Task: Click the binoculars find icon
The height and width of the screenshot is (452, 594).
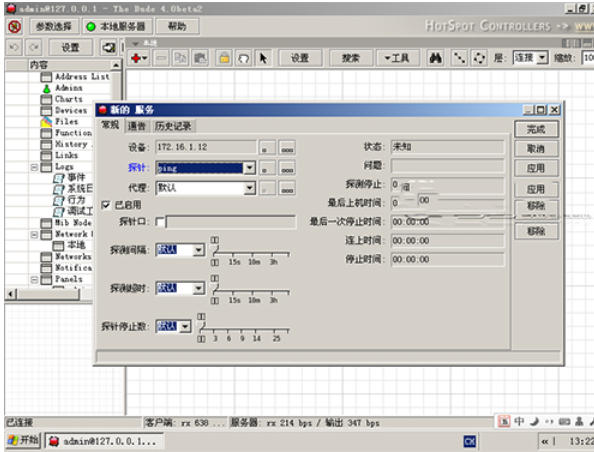Action: click(436, 58)
